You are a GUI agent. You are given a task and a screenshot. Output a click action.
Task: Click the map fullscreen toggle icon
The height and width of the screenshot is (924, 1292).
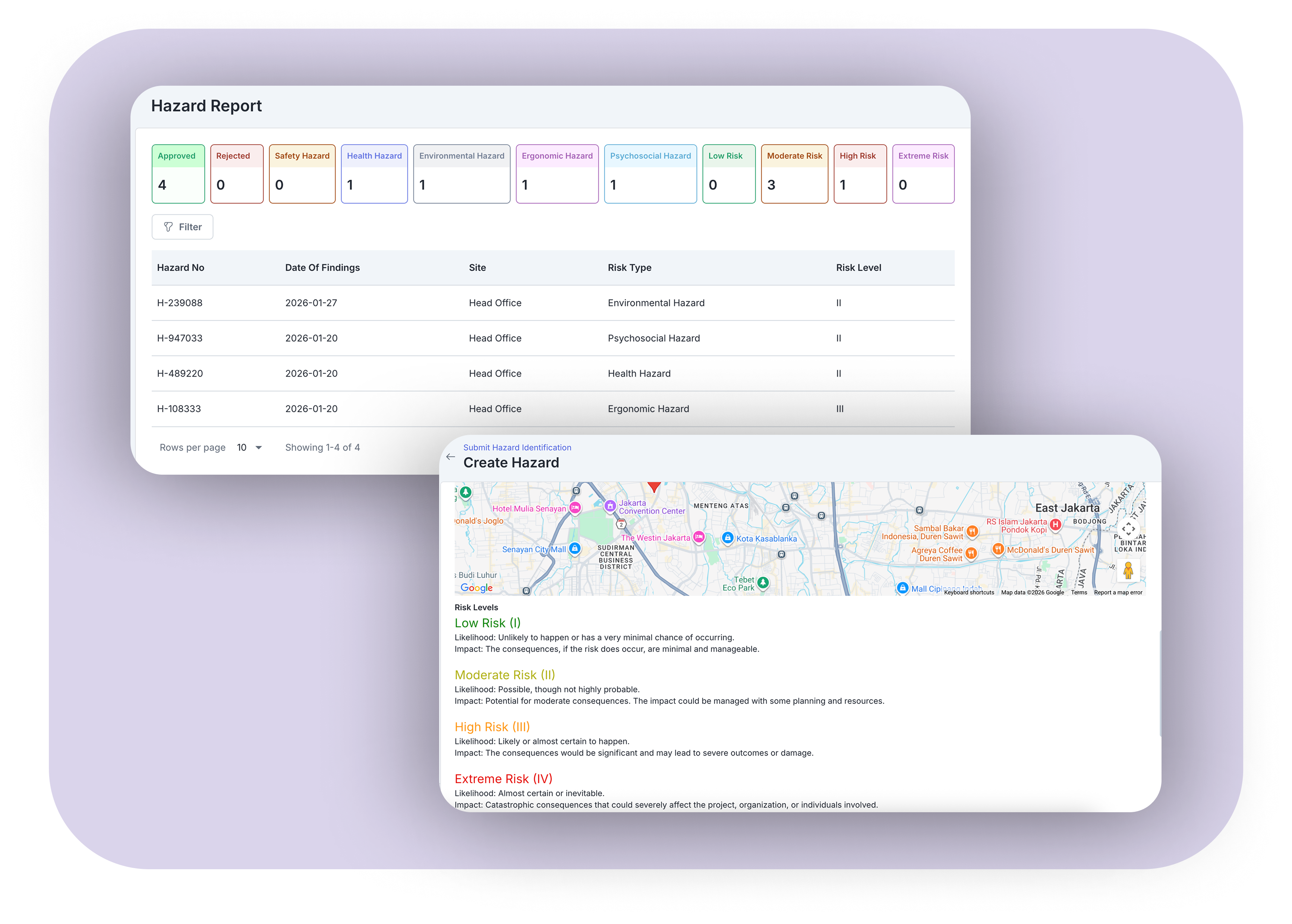(1128, 529)
